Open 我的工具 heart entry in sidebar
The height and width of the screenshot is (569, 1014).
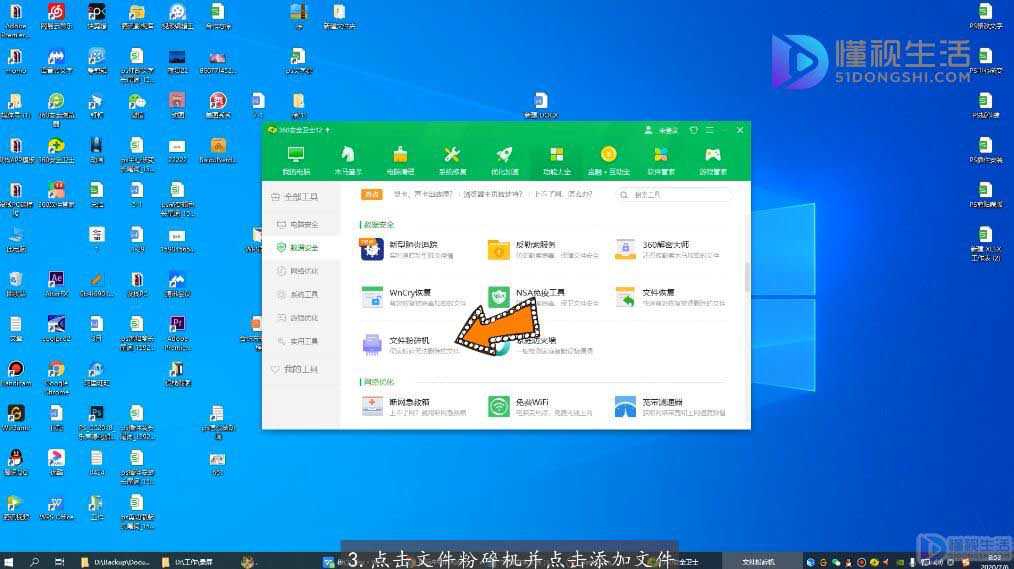click(x=301, y=369)
